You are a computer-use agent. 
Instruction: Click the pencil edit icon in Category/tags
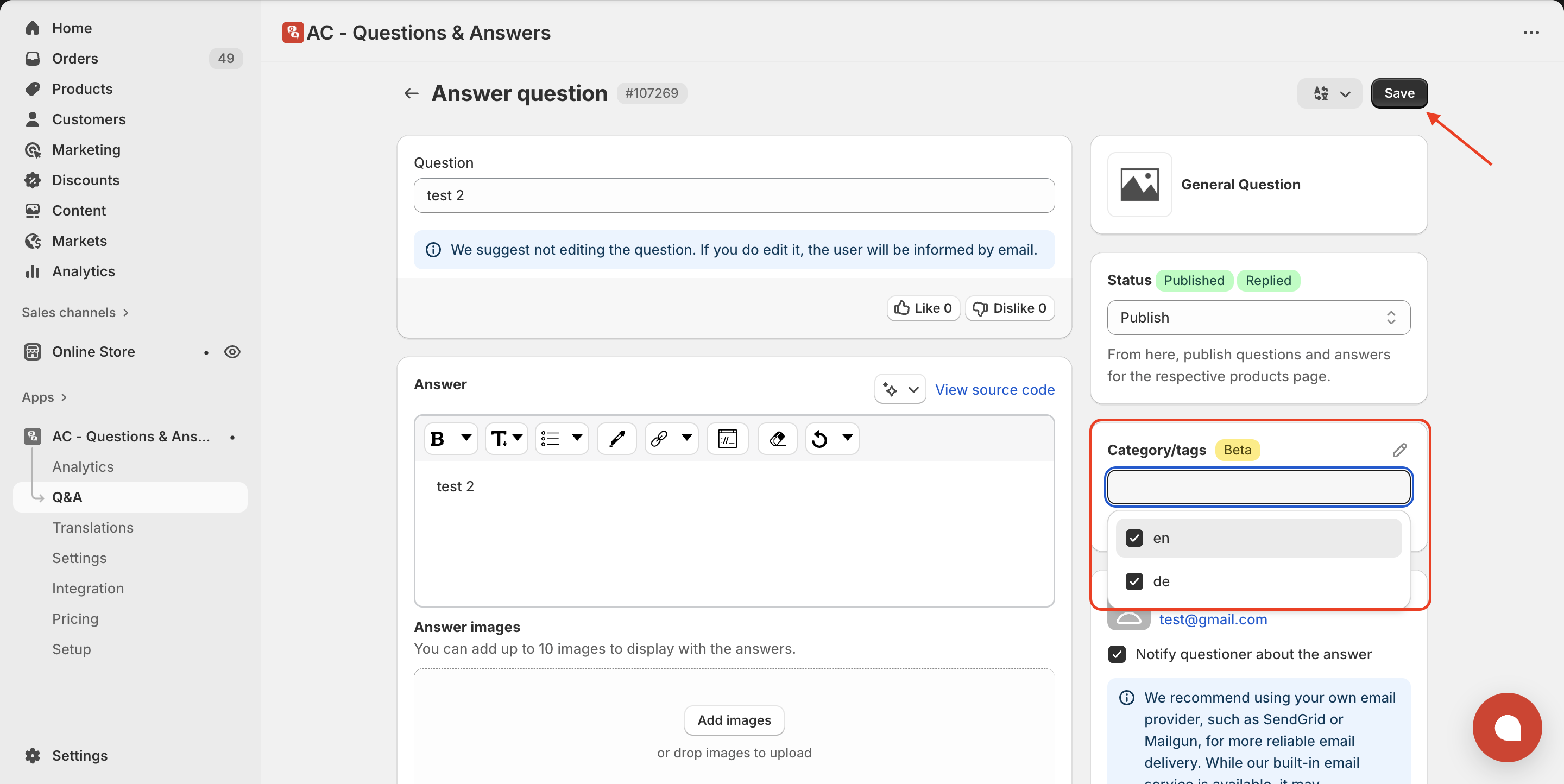click(x=1399, y=450)
